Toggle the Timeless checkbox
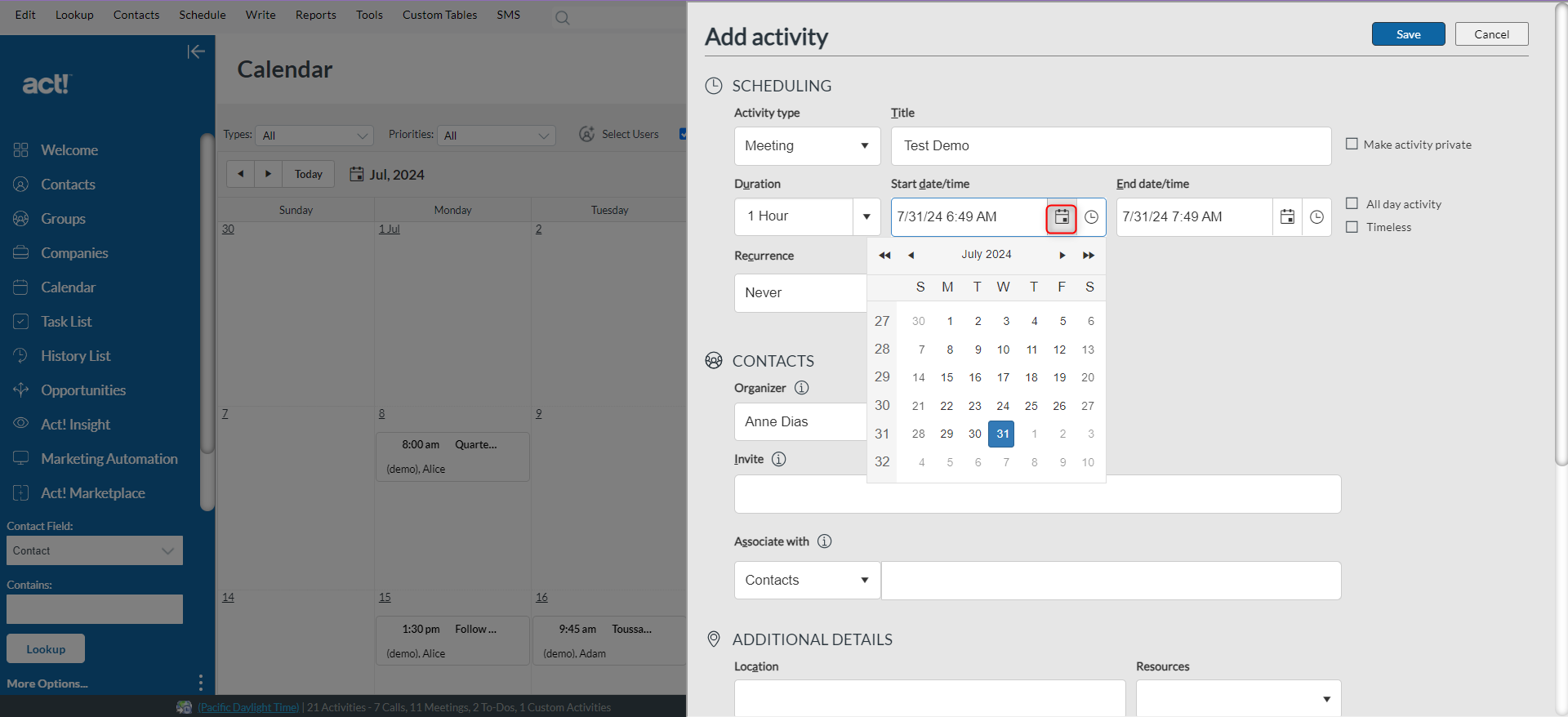The width and height of the screenshot is (1568, 717). click(x=1352, y=227)
